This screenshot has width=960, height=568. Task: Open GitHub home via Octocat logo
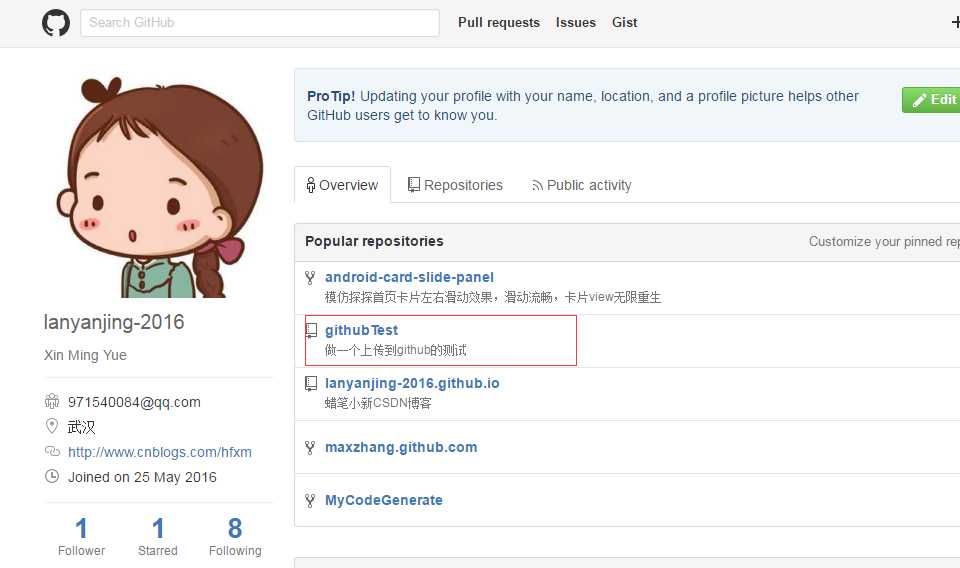point(56,23)
